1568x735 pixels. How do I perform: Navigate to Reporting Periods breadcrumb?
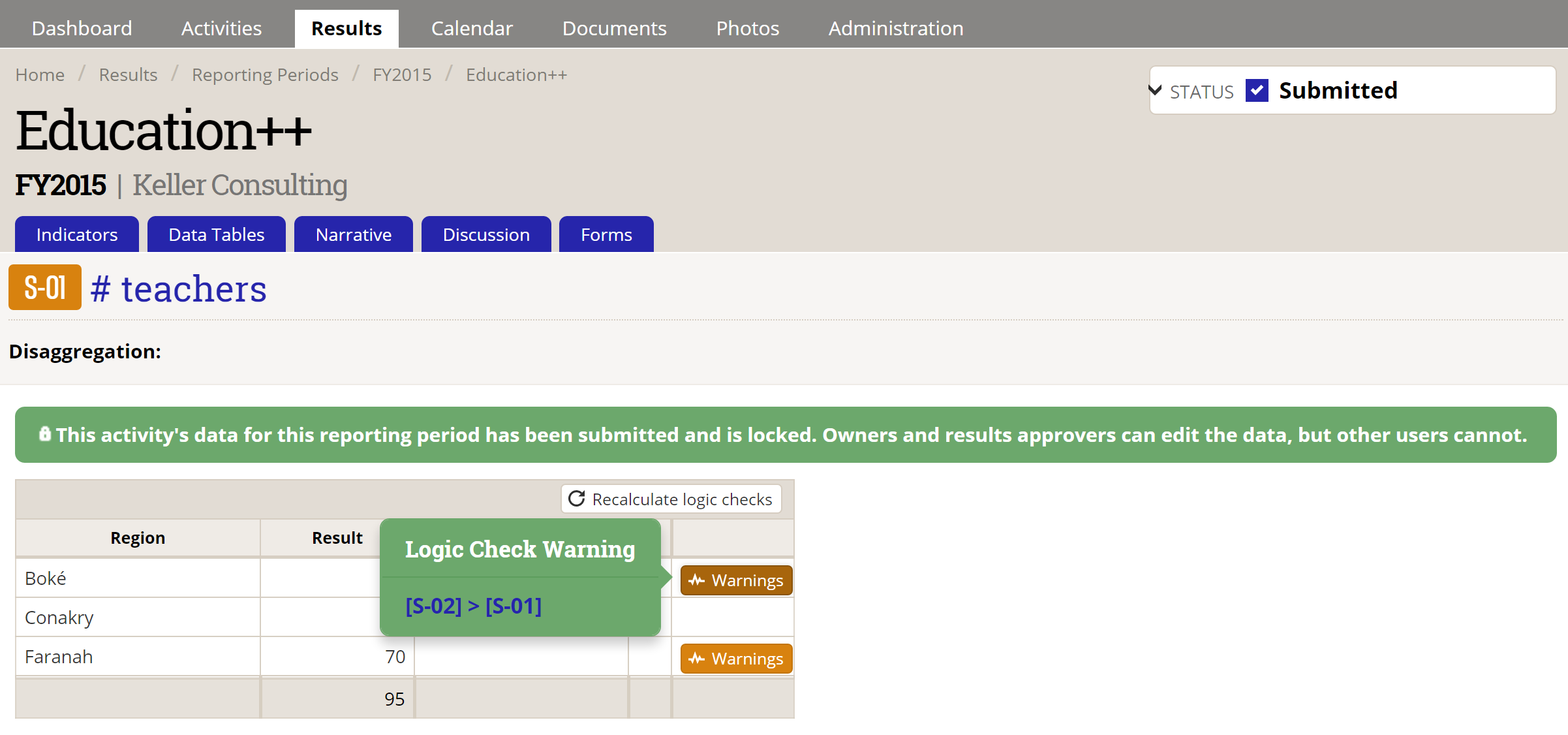(265, 75)
